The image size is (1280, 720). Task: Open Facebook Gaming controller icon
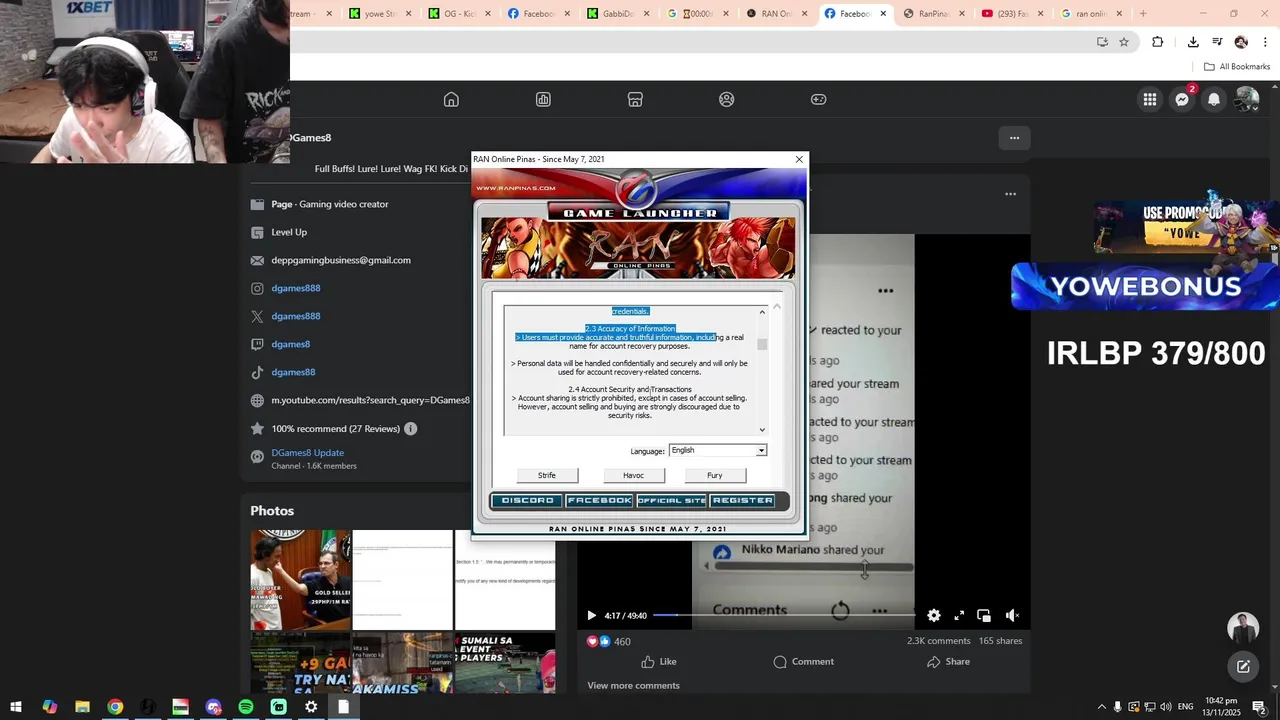tap(818, 99)
